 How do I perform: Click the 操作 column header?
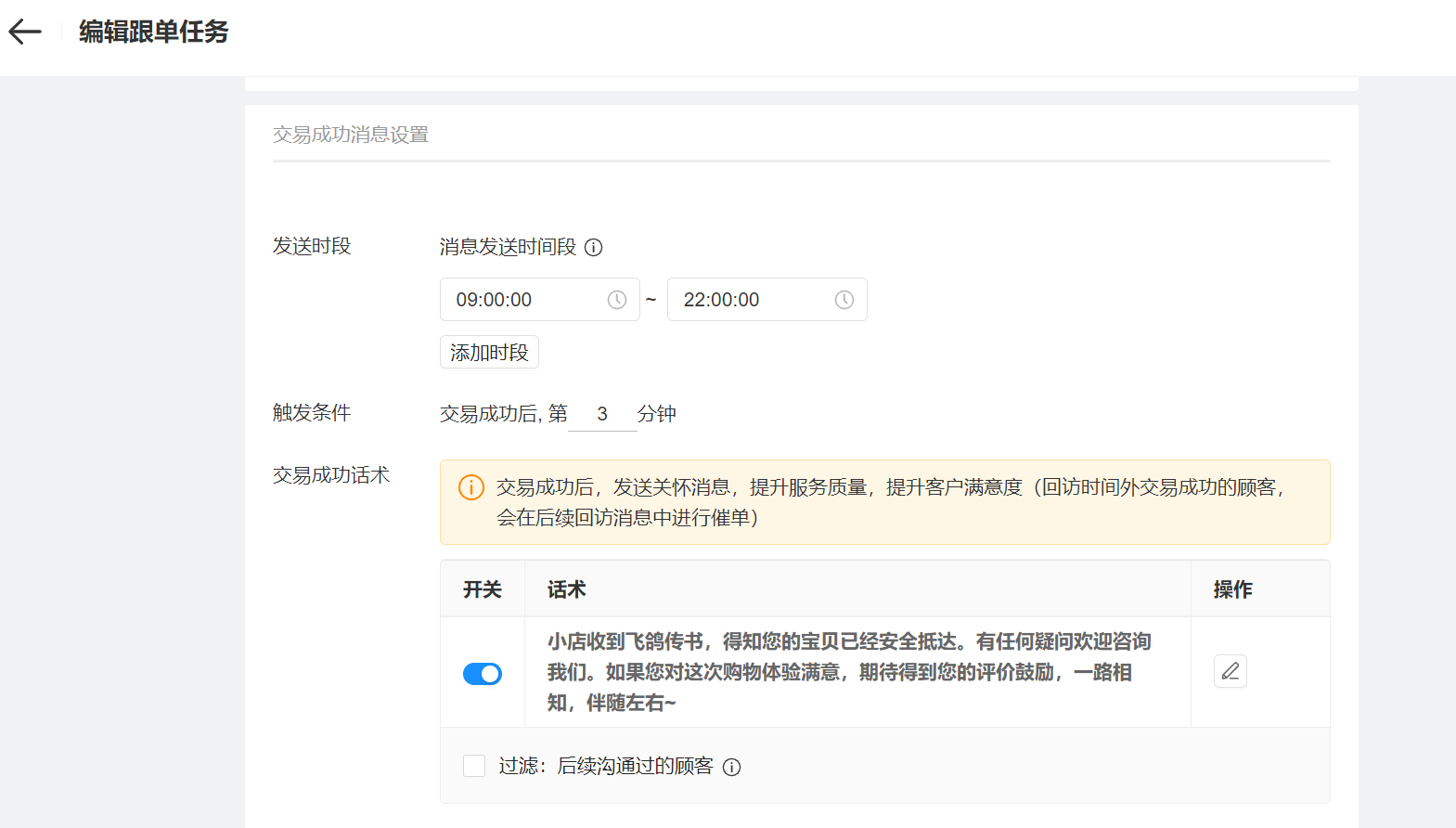[x=1233, y=589]
